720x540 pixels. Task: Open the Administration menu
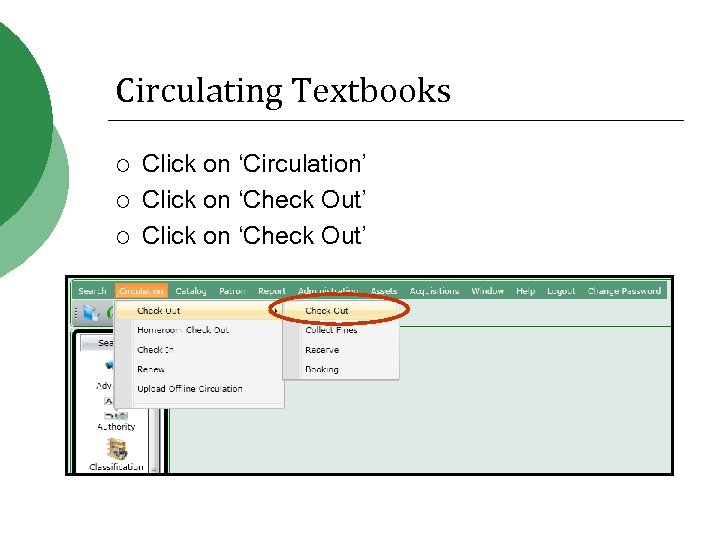[x=327, y=291]
